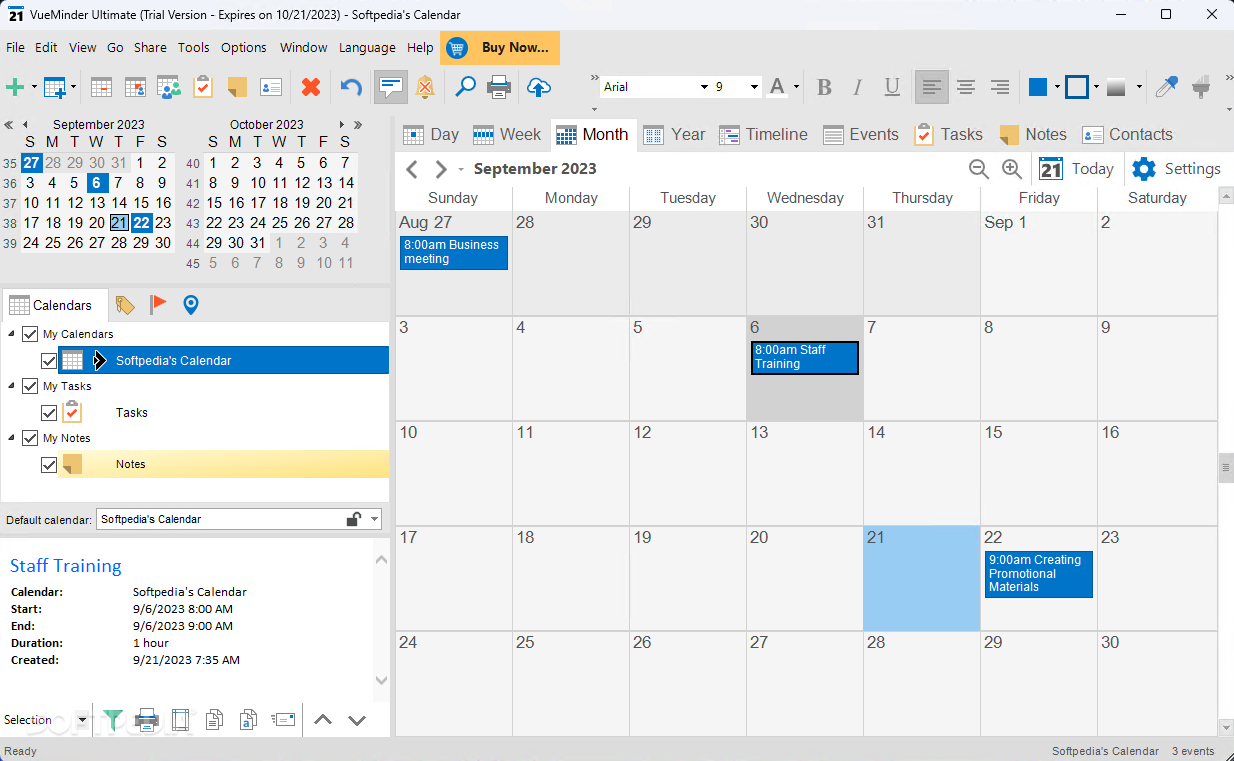Click the Buy Now button
1234x761 pixels.
pyautogui.click(x=500, y=47)
